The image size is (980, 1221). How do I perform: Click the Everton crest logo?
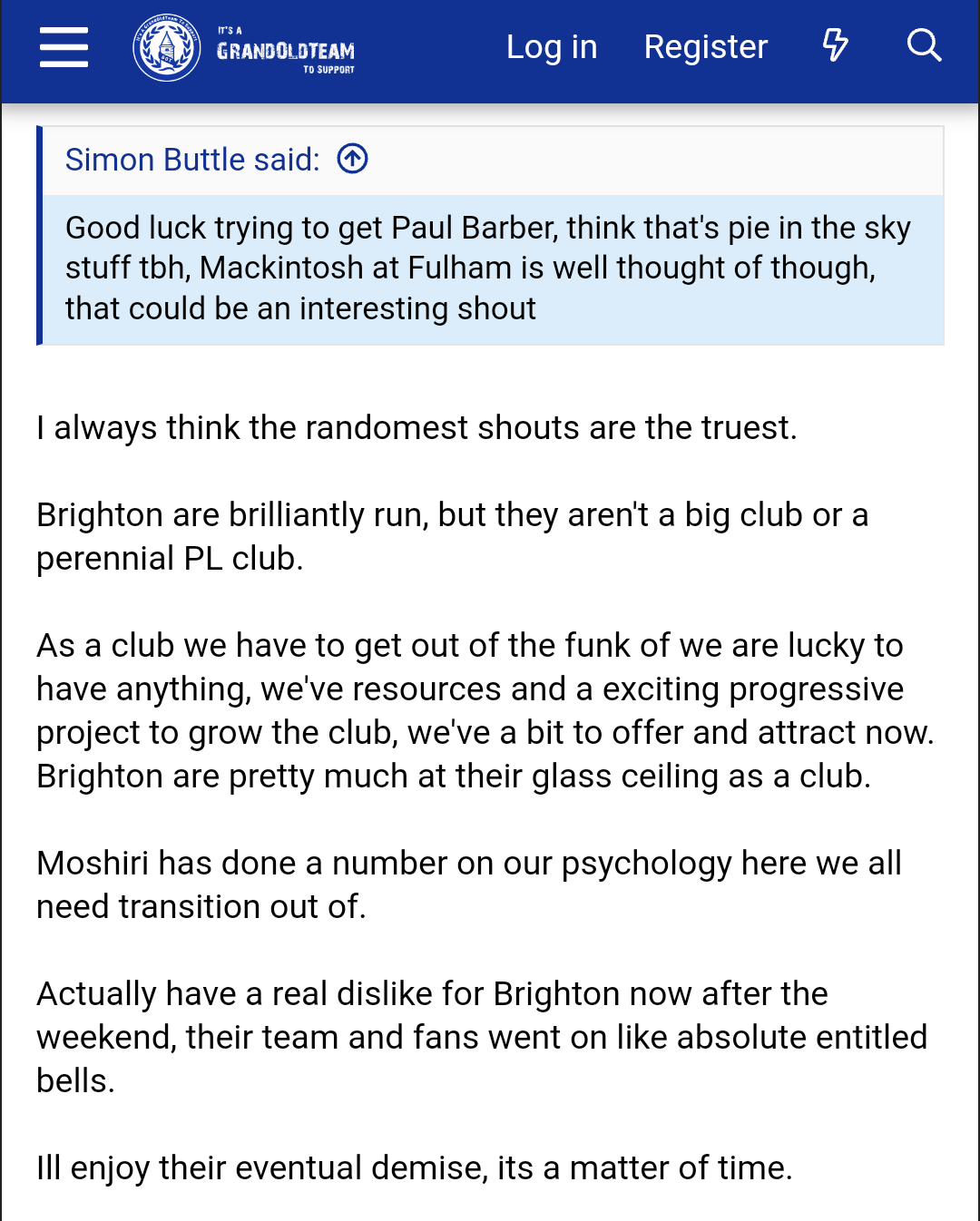(167, 47)
